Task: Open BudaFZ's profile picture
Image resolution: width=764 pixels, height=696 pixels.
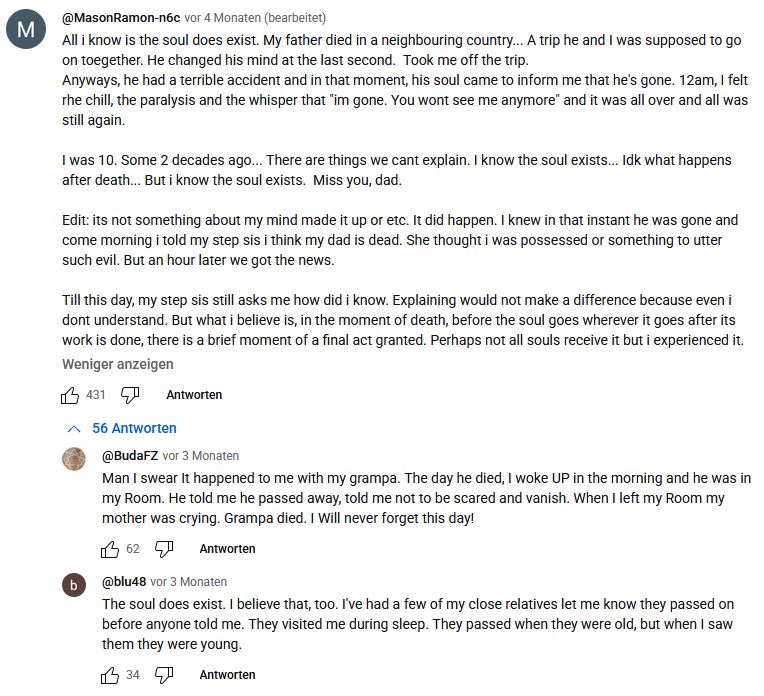Action: click(x=74, y=459)
